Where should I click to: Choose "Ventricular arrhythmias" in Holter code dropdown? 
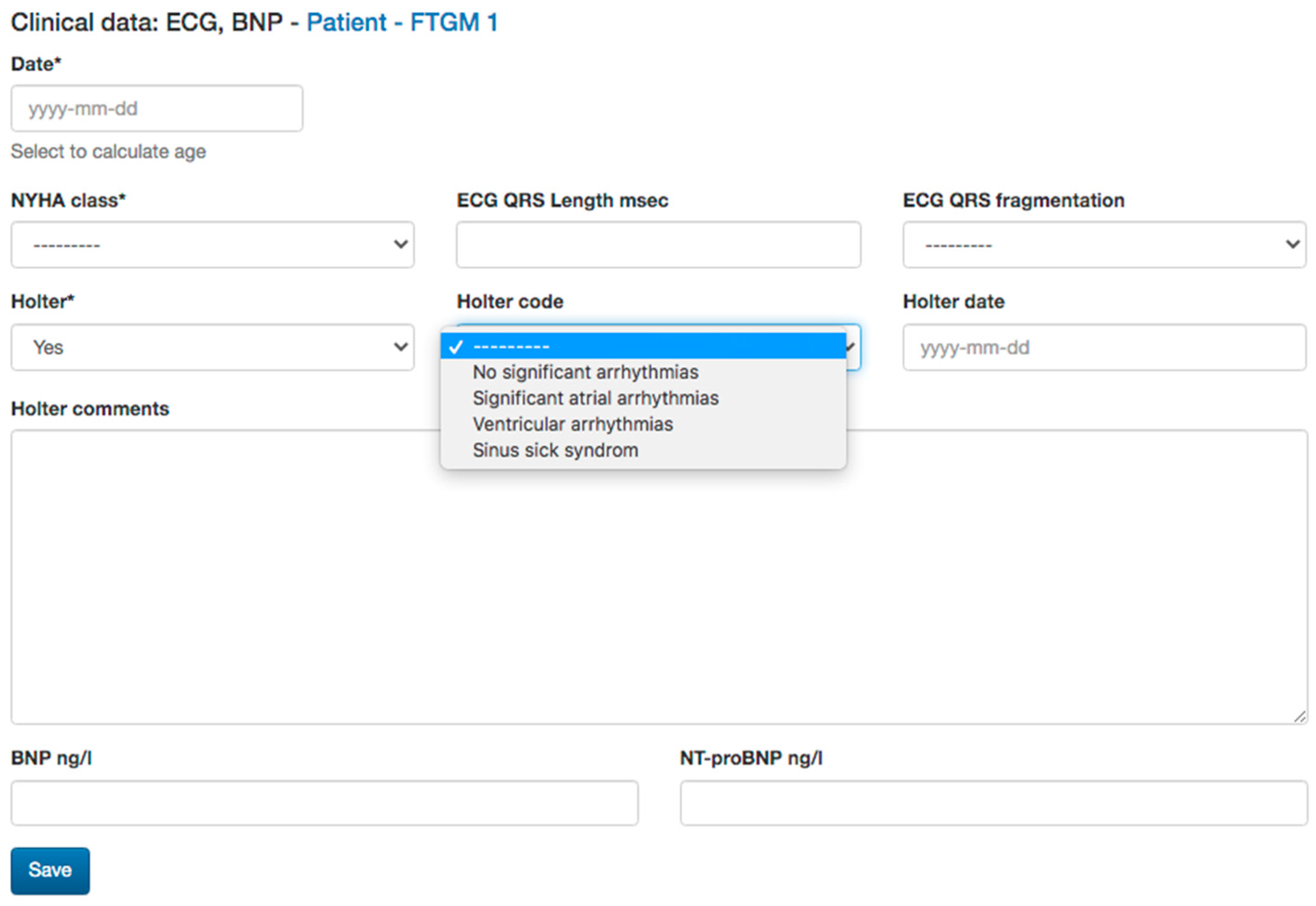(572, 423)
